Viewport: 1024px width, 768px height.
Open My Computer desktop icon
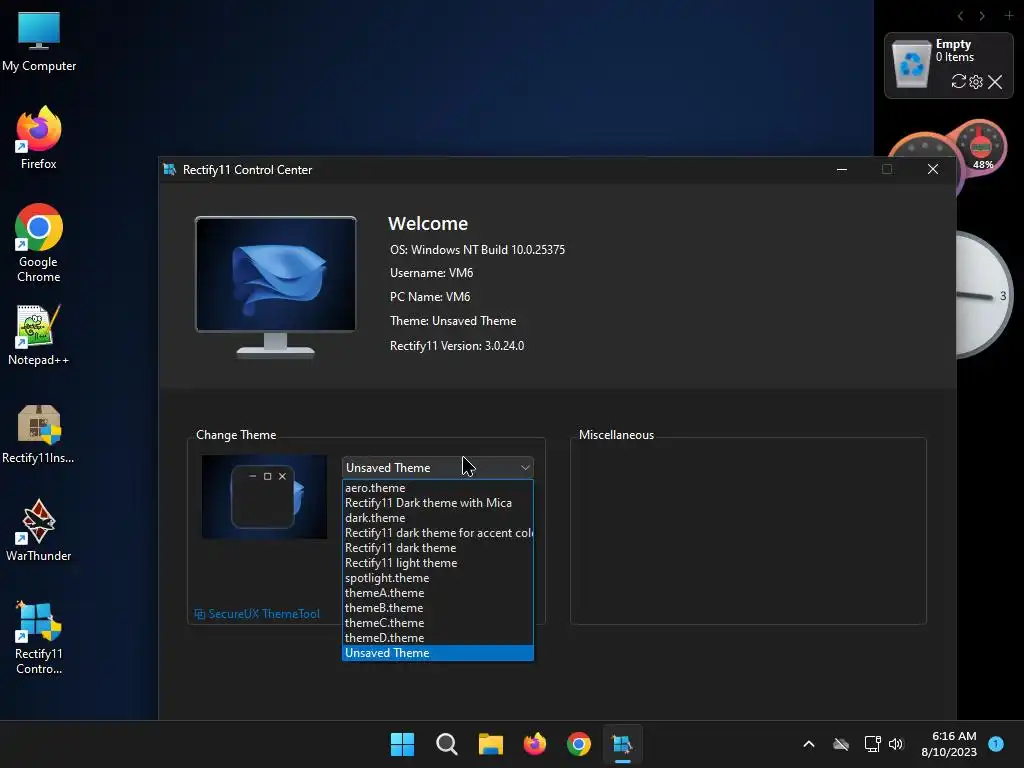39,41
